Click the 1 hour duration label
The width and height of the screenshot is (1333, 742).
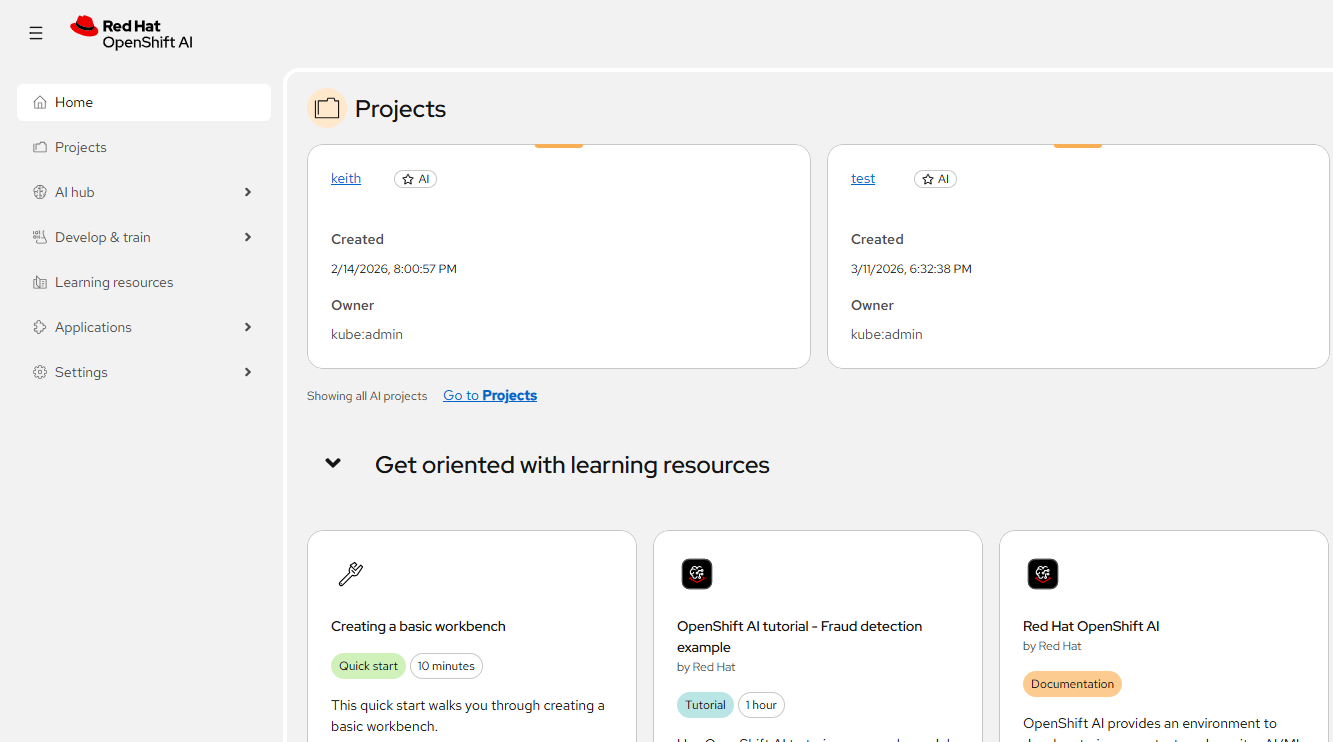click(761, 705)
